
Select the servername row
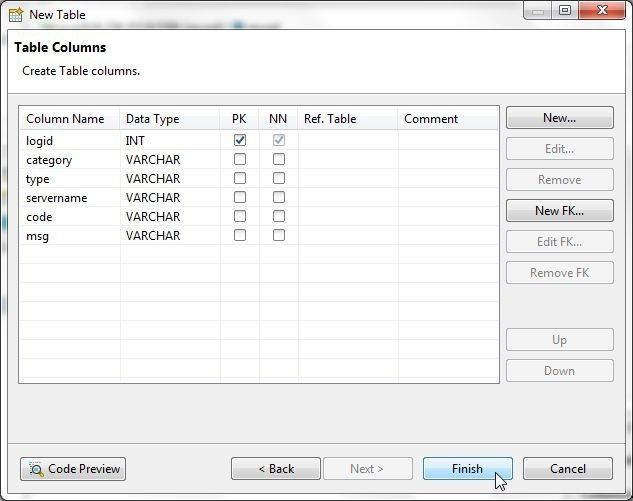(x=258, y=197)
